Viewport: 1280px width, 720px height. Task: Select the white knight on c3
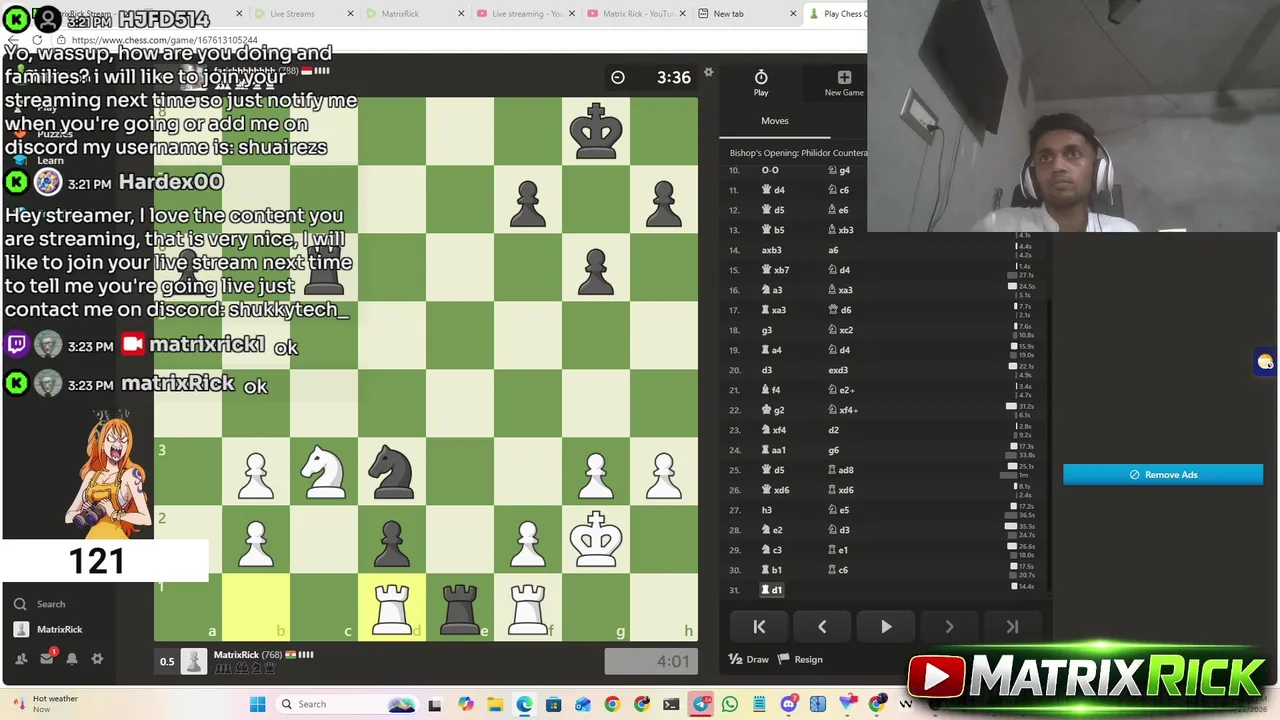coord(324,472)
